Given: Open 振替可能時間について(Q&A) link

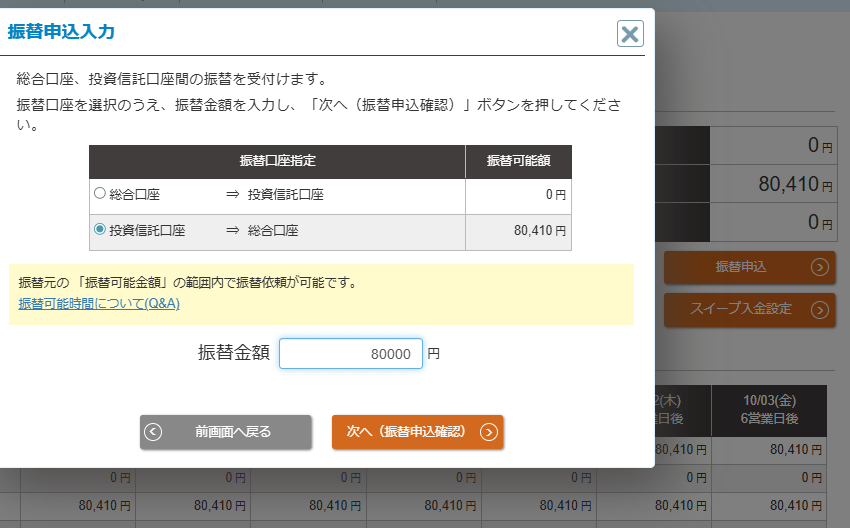Looking at the screenshot, I should click(99, 304).
